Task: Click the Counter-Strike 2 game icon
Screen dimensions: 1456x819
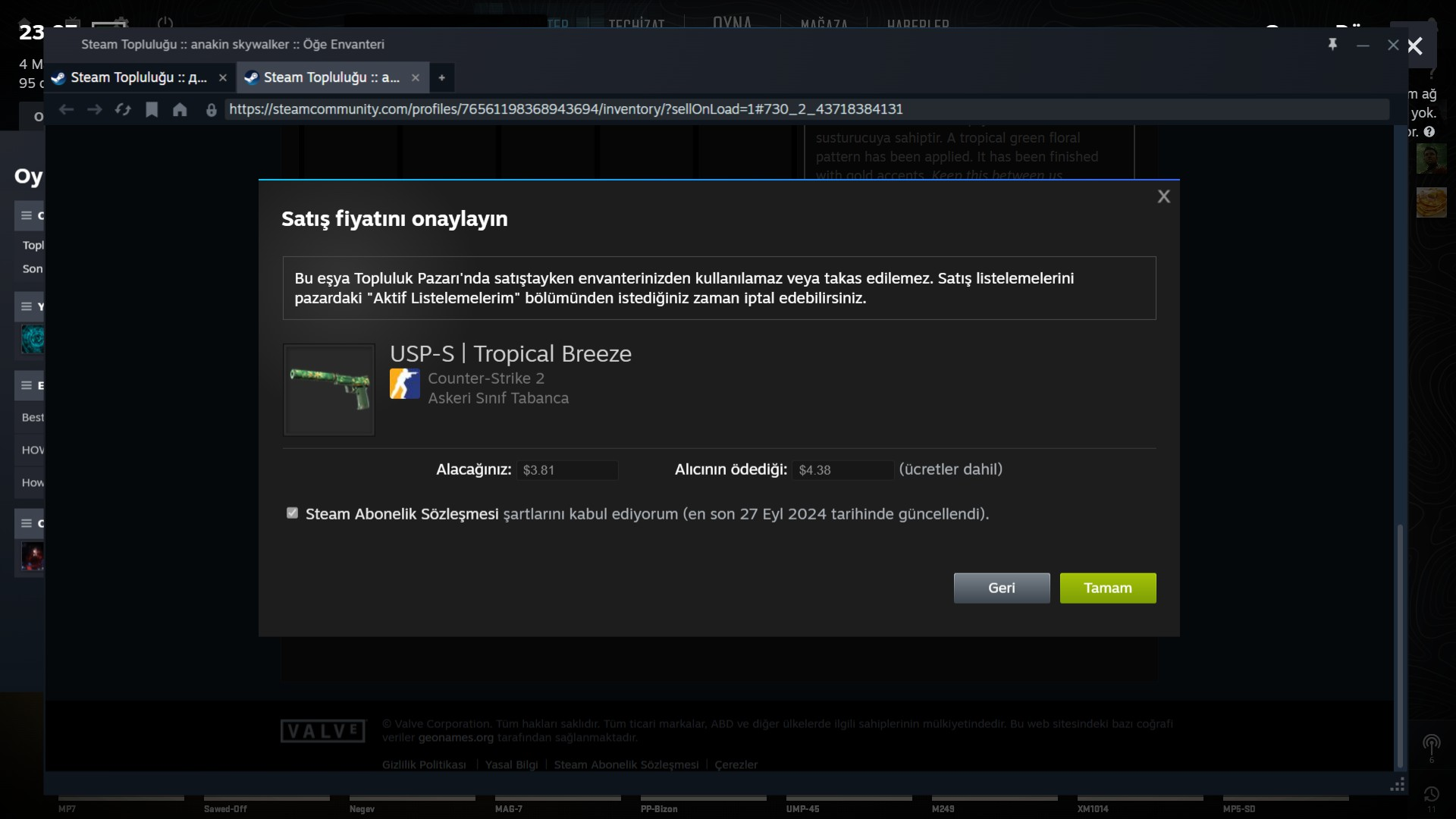Action: (404, 384)
